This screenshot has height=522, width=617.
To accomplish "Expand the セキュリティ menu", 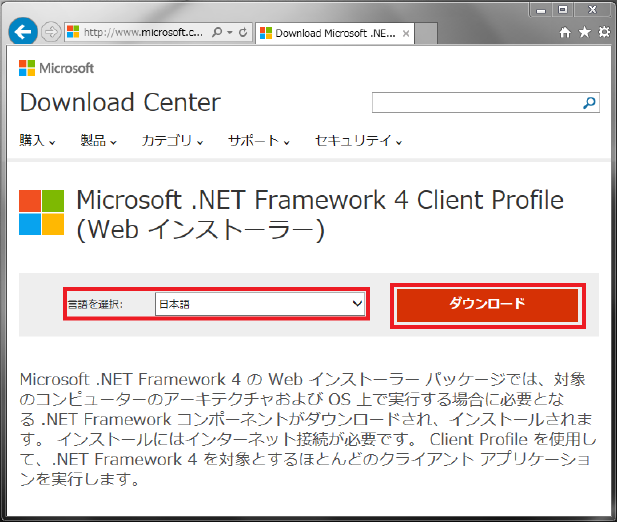I will (x=358, y=140).
